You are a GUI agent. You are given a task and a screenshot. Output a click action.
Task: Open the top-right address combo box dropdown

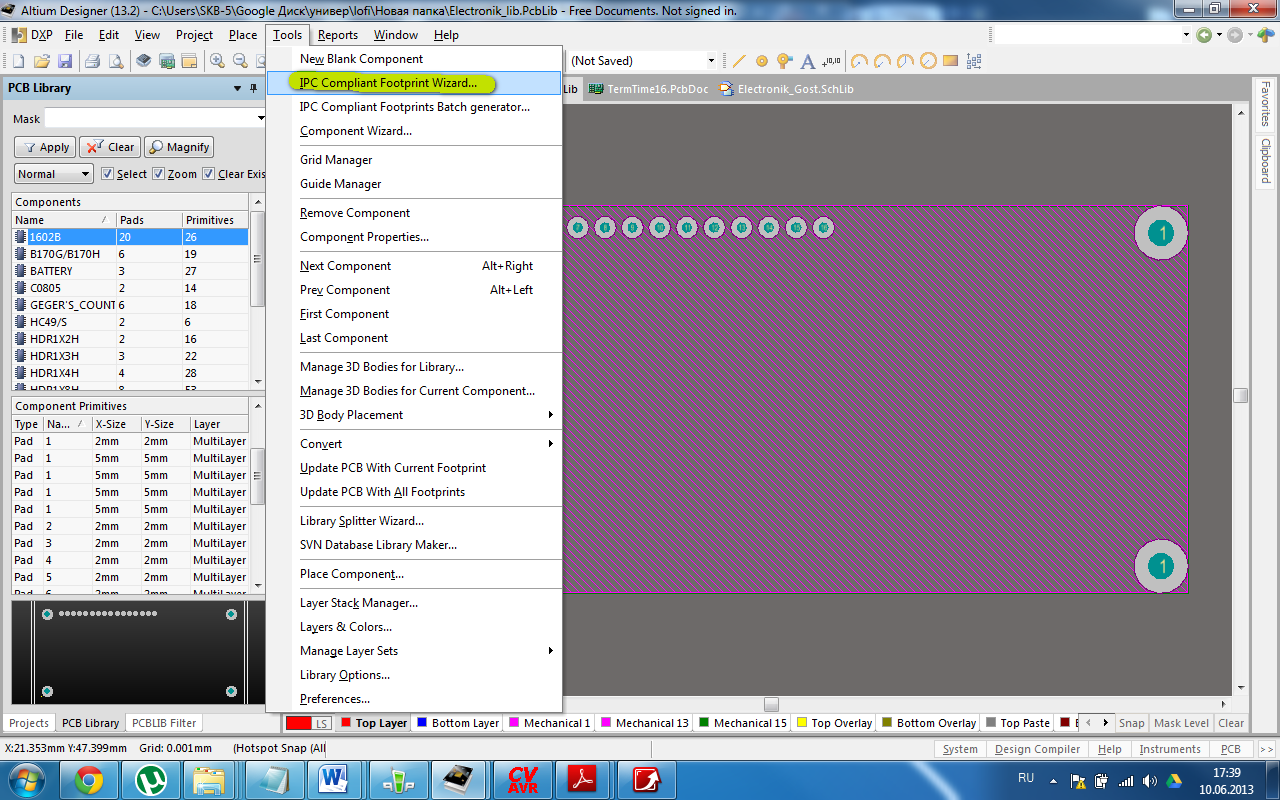1185,35
